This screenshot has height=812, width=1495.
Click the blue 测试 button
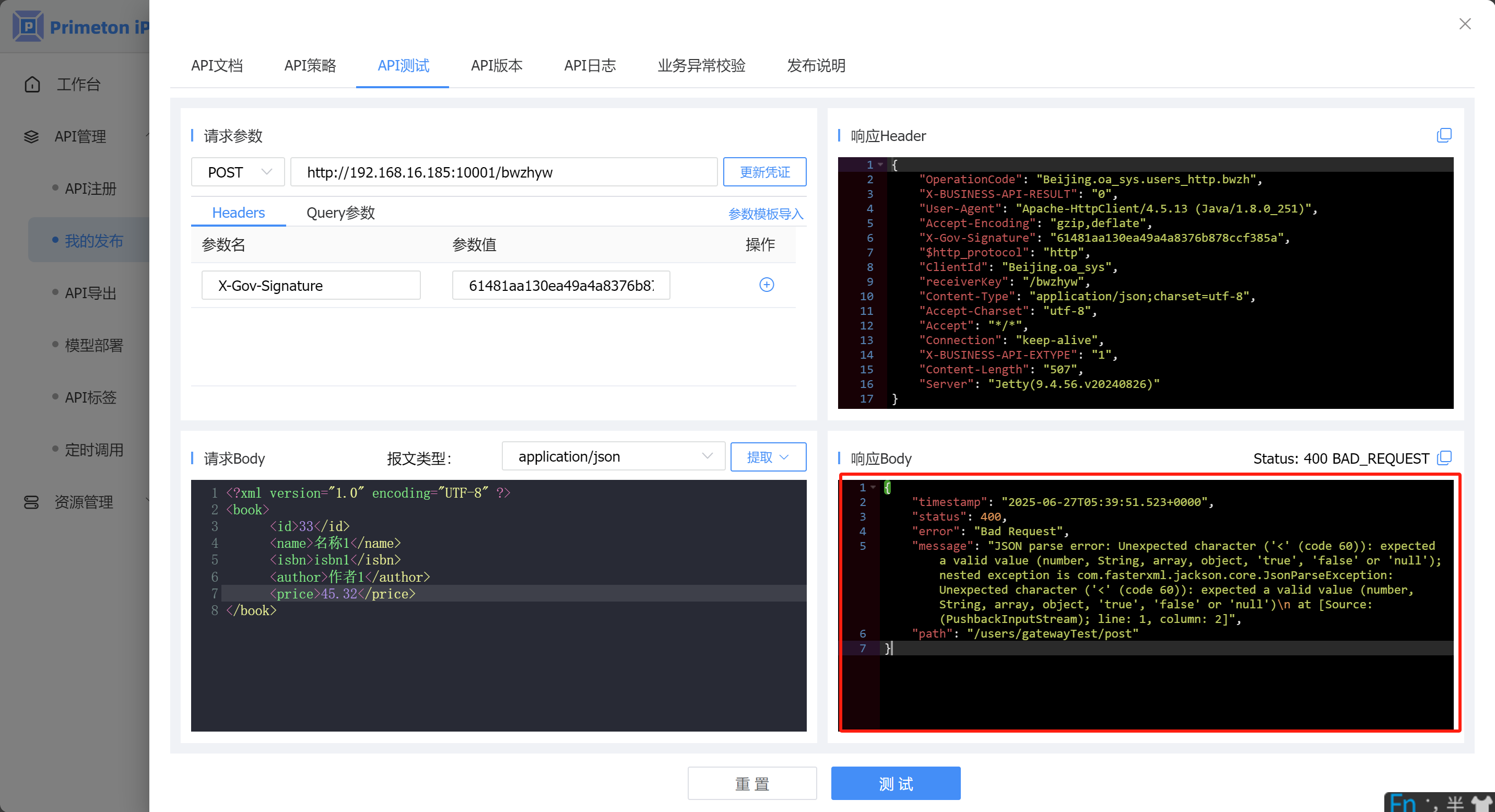(x=895, y=783)
